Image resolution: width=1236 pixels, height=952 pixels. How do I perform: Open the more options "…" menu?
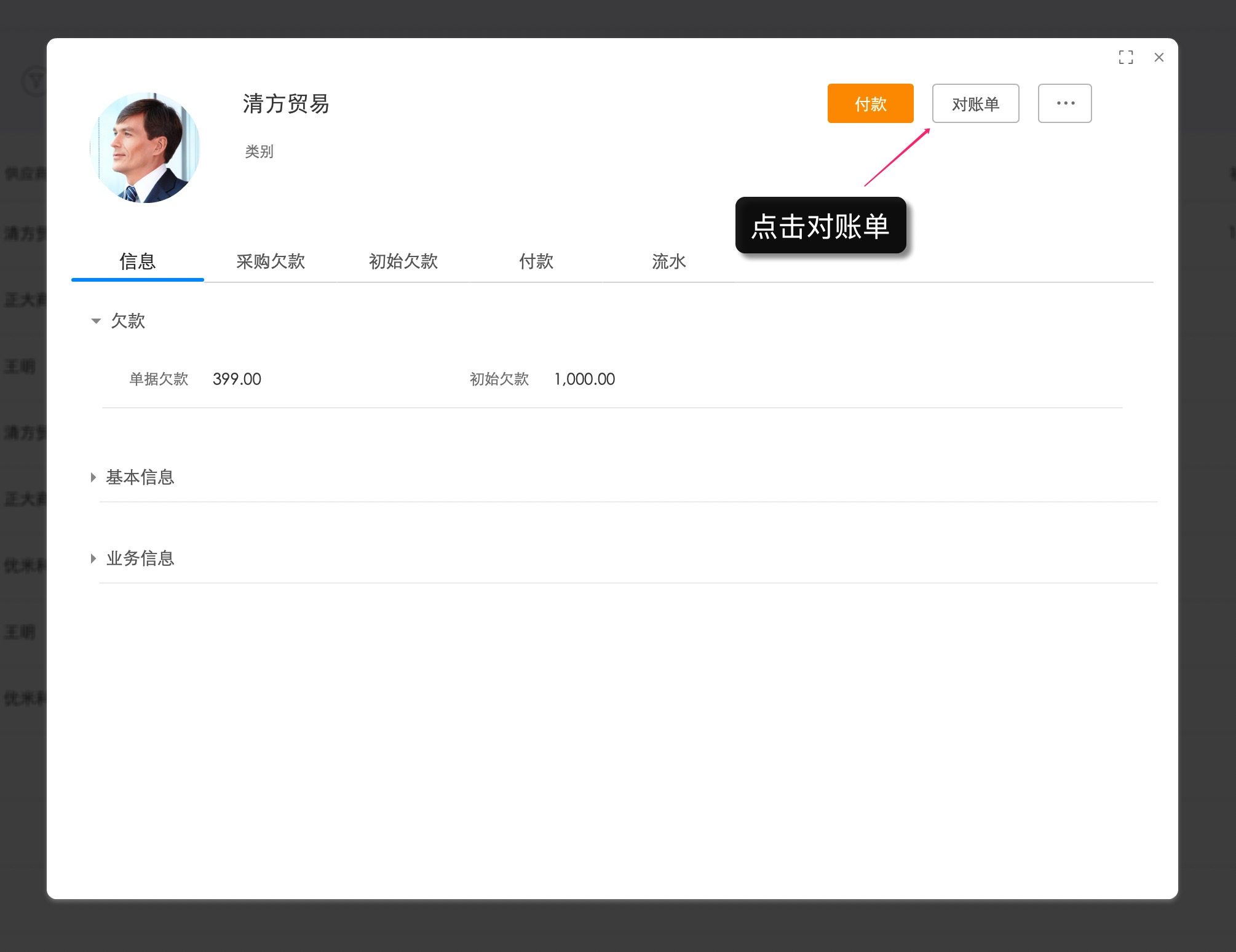1064,103
